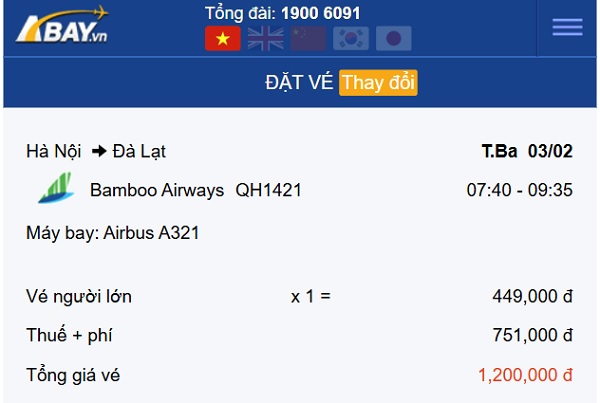This screenshot has width=600, height=403.
Task: Click the Hà Nội departure city text
Action: pyautogui.click(x=55, y=152)
